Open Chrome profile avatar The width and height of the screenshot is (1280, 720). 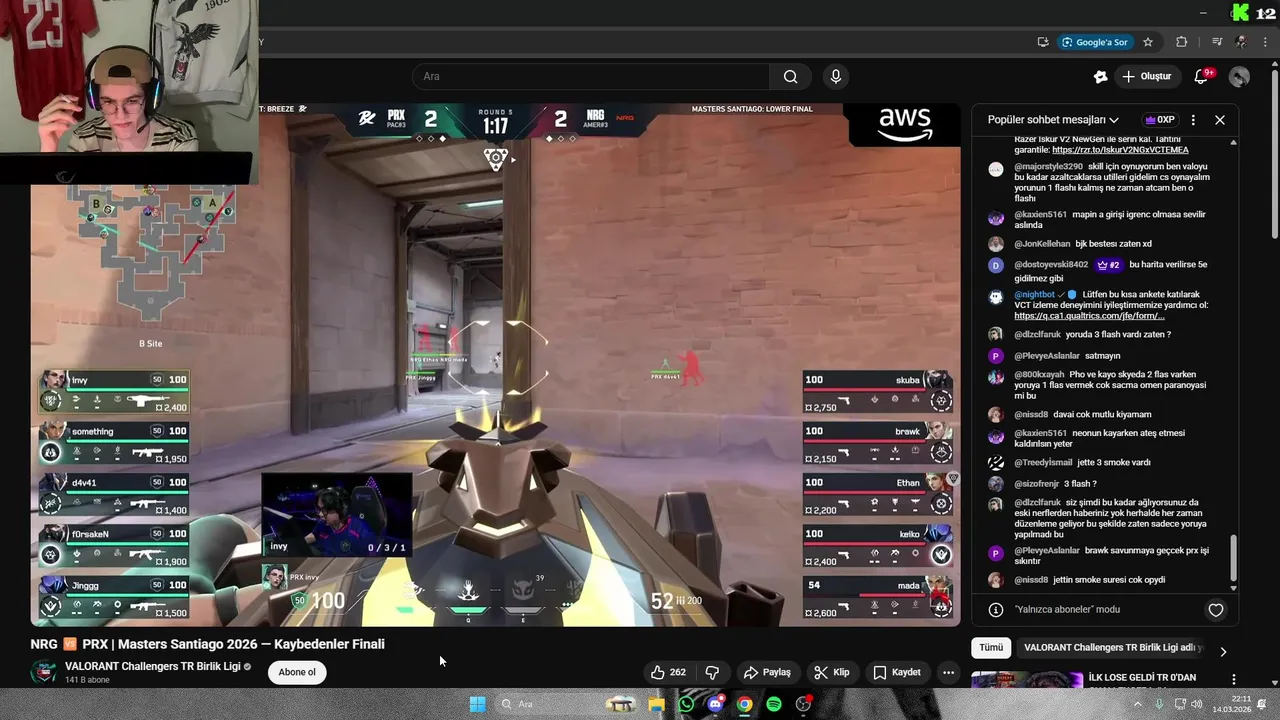pos(1241,42)
